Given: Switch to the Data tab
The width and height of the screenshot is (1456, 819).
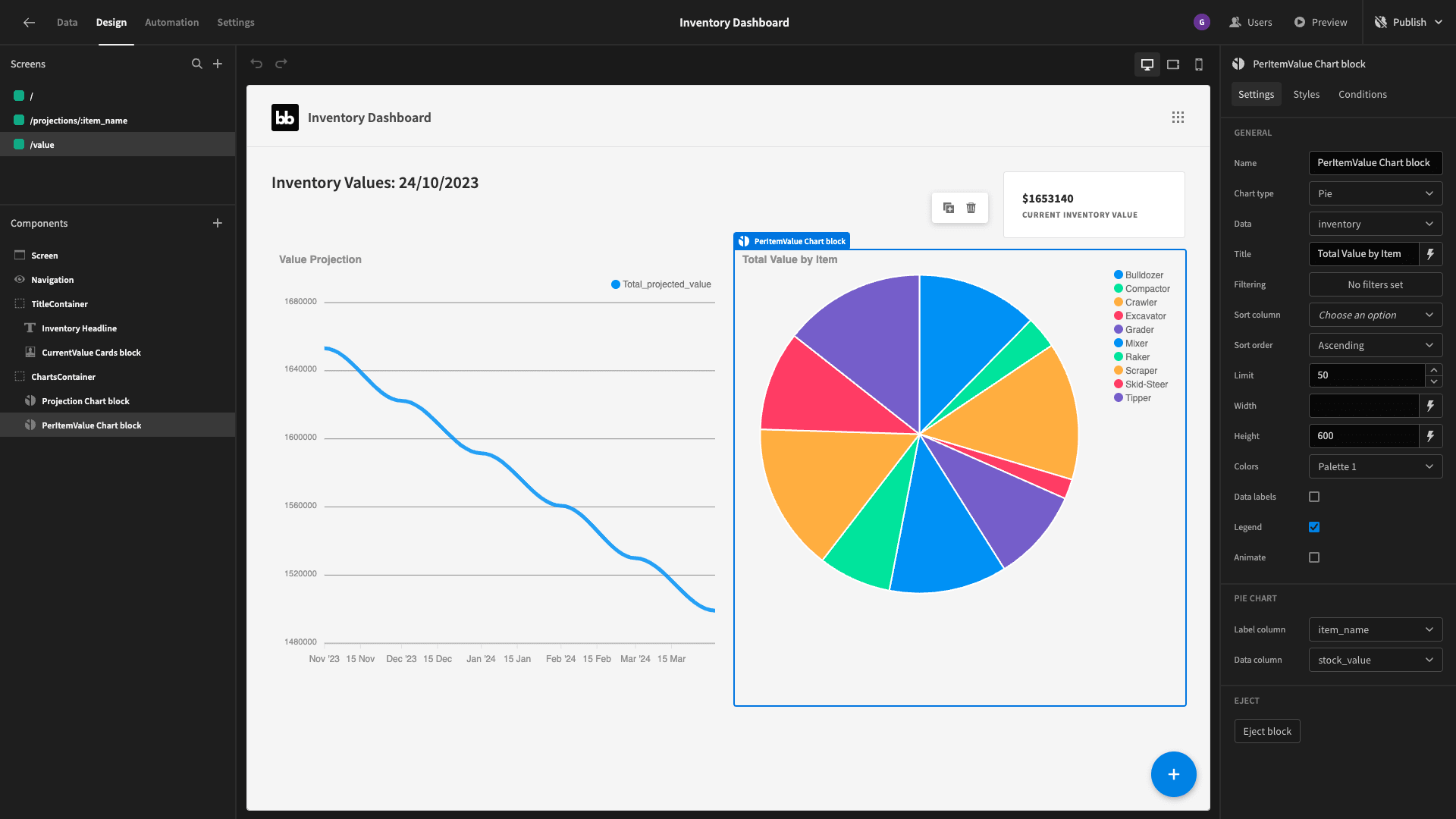Looking at the screenshot, I should 67,23.
